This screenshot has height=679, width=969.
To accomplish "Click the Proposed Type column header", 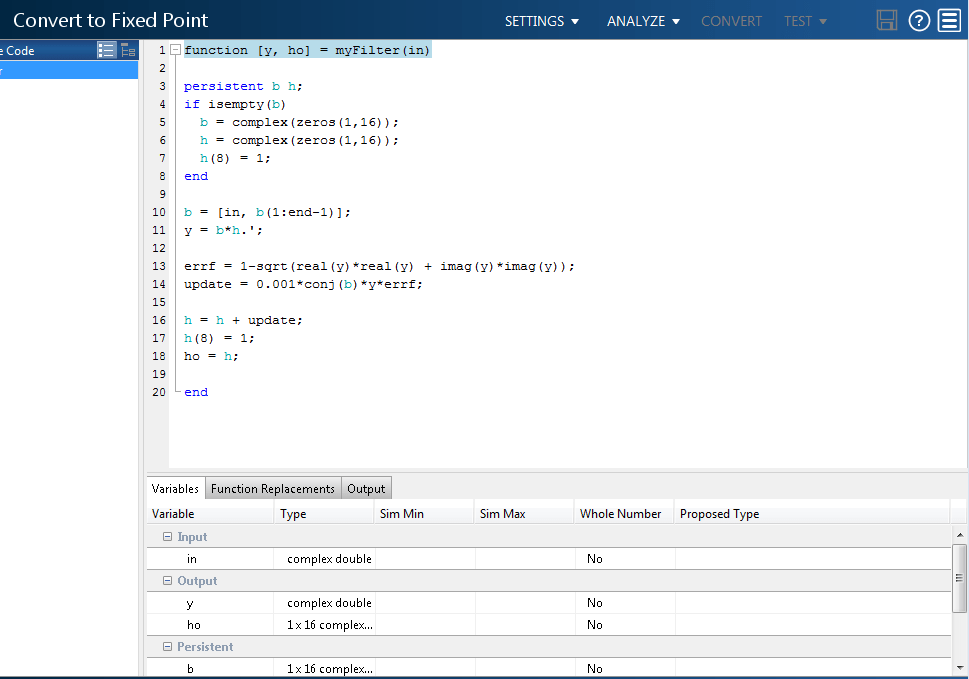I will 719,514.
